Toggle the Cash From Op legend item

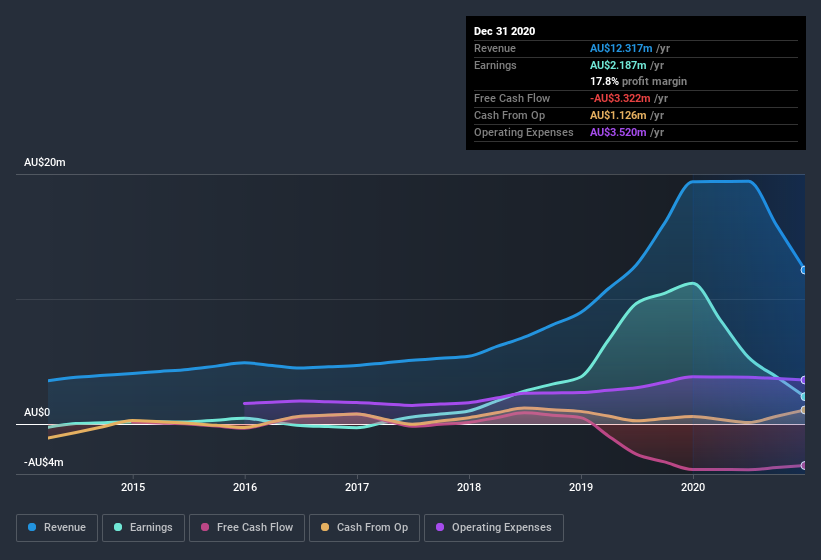tap(363, 527)
